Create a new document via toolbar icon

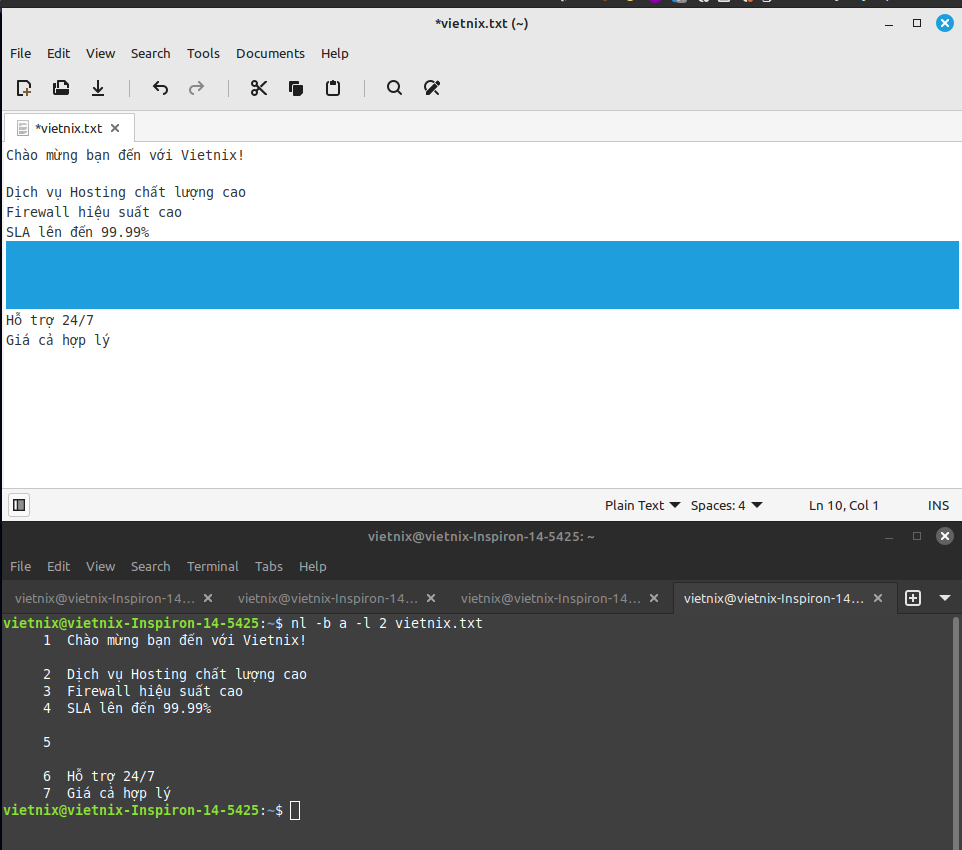[x=24, y=88]
